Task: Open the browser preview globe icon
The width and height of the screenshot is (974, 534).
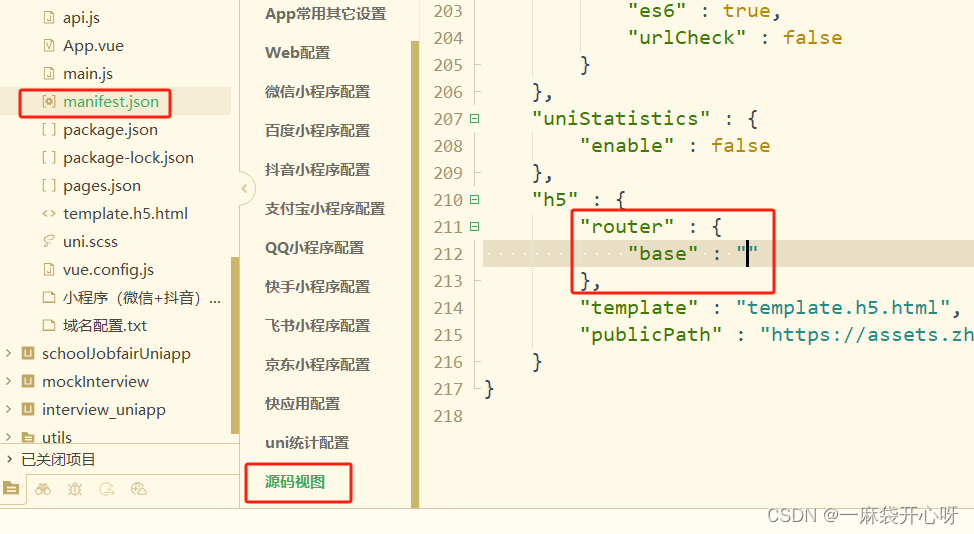Action: 139,489
